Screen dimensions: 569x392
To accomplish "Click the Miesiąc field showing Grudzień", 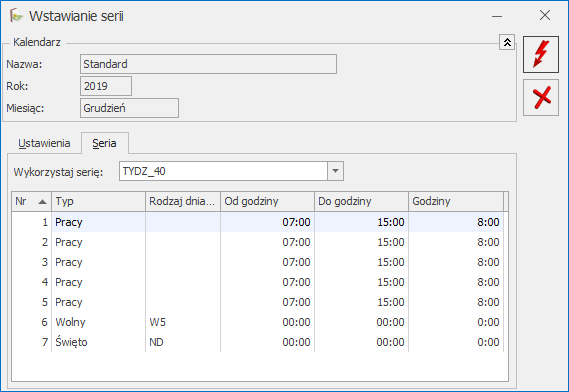I will (129, 108).
